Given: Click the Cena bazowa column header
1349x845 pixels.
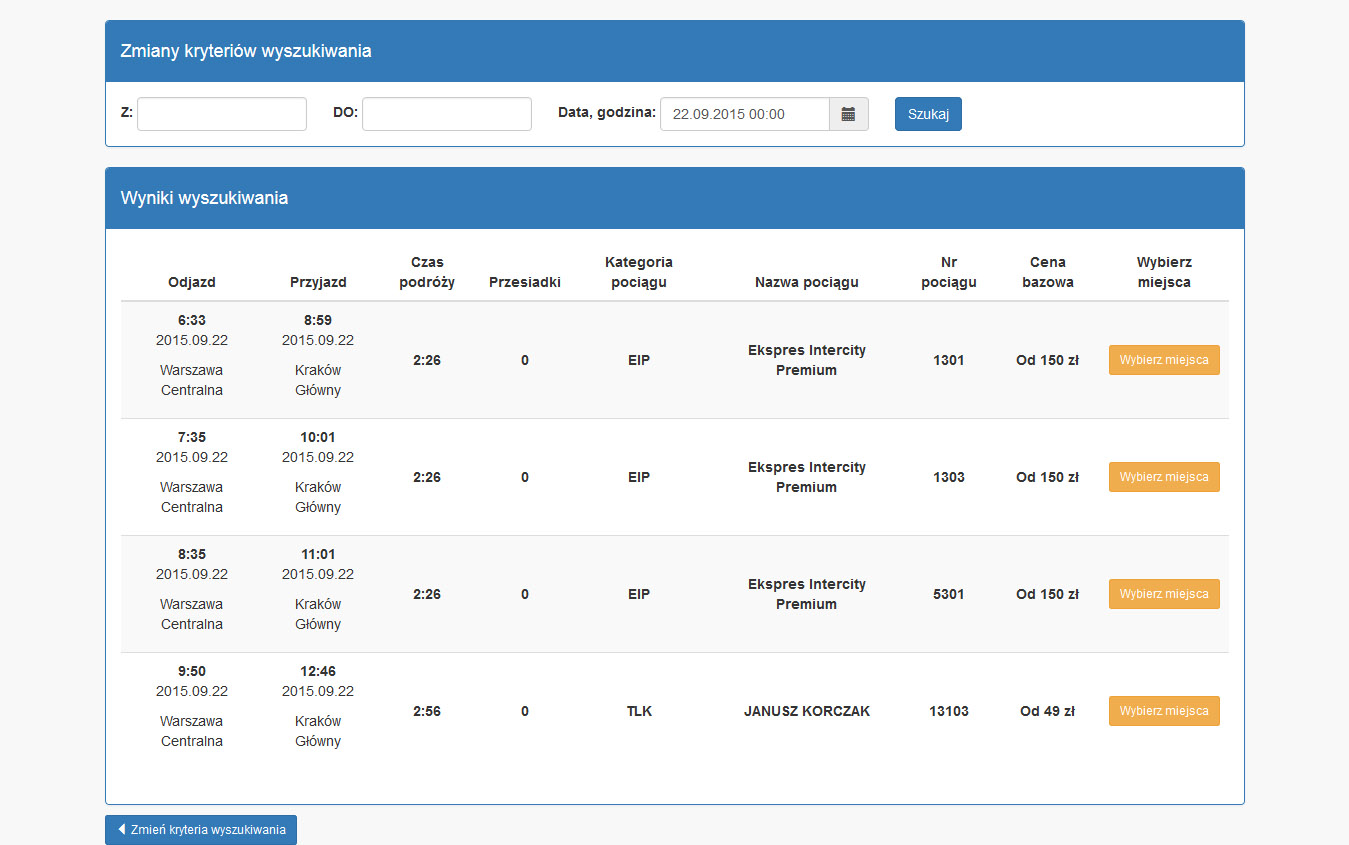Looking at the screenshot, I should [1047, 272].
